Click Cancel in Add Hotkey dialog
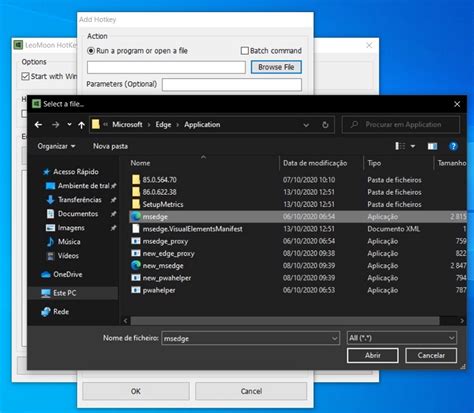This screenshot has height=413, width=474. 251,391
